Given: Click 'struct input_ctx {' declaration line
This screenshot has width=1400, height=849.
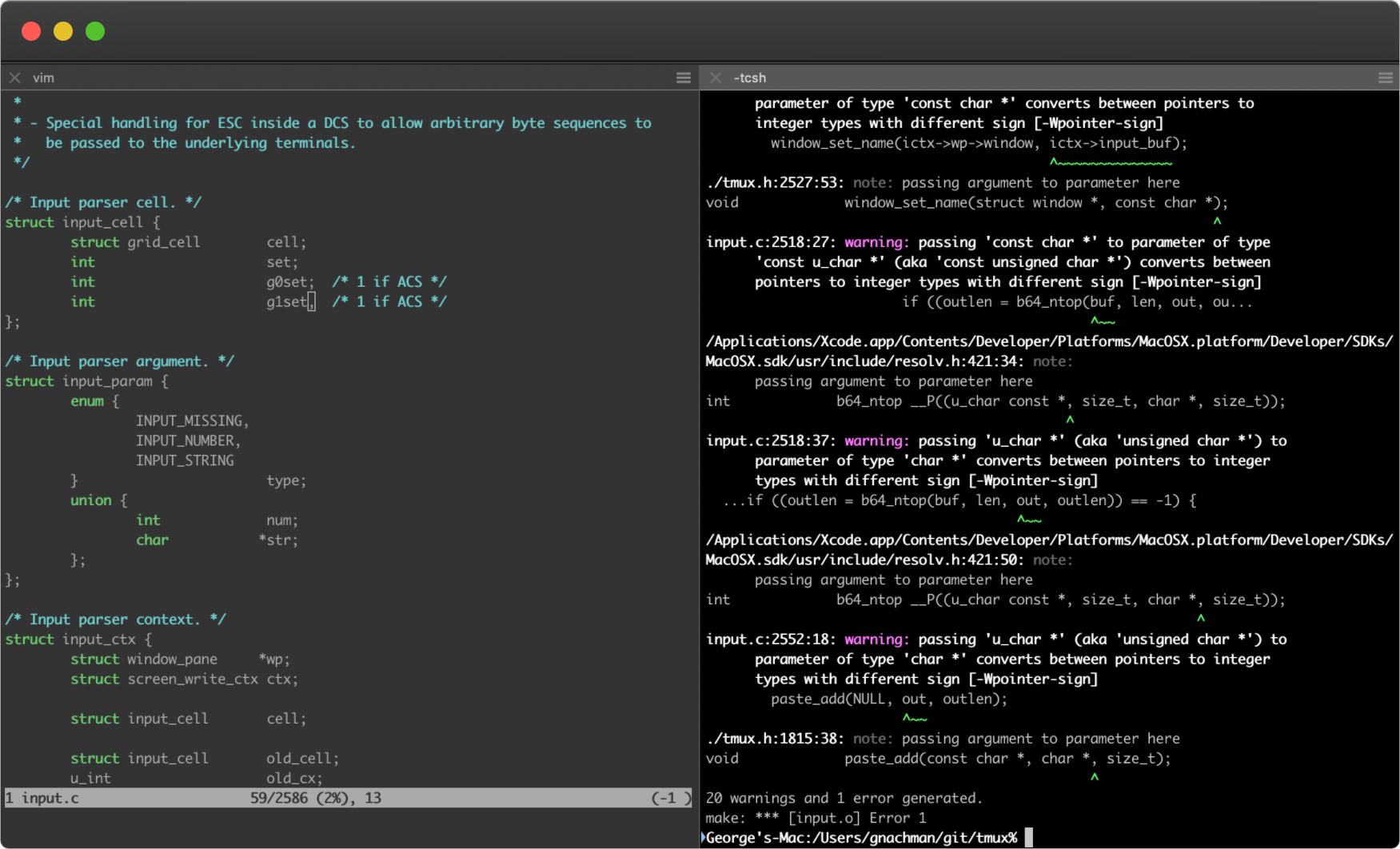Looking at the screenshot, I should (x=78, y=640).
